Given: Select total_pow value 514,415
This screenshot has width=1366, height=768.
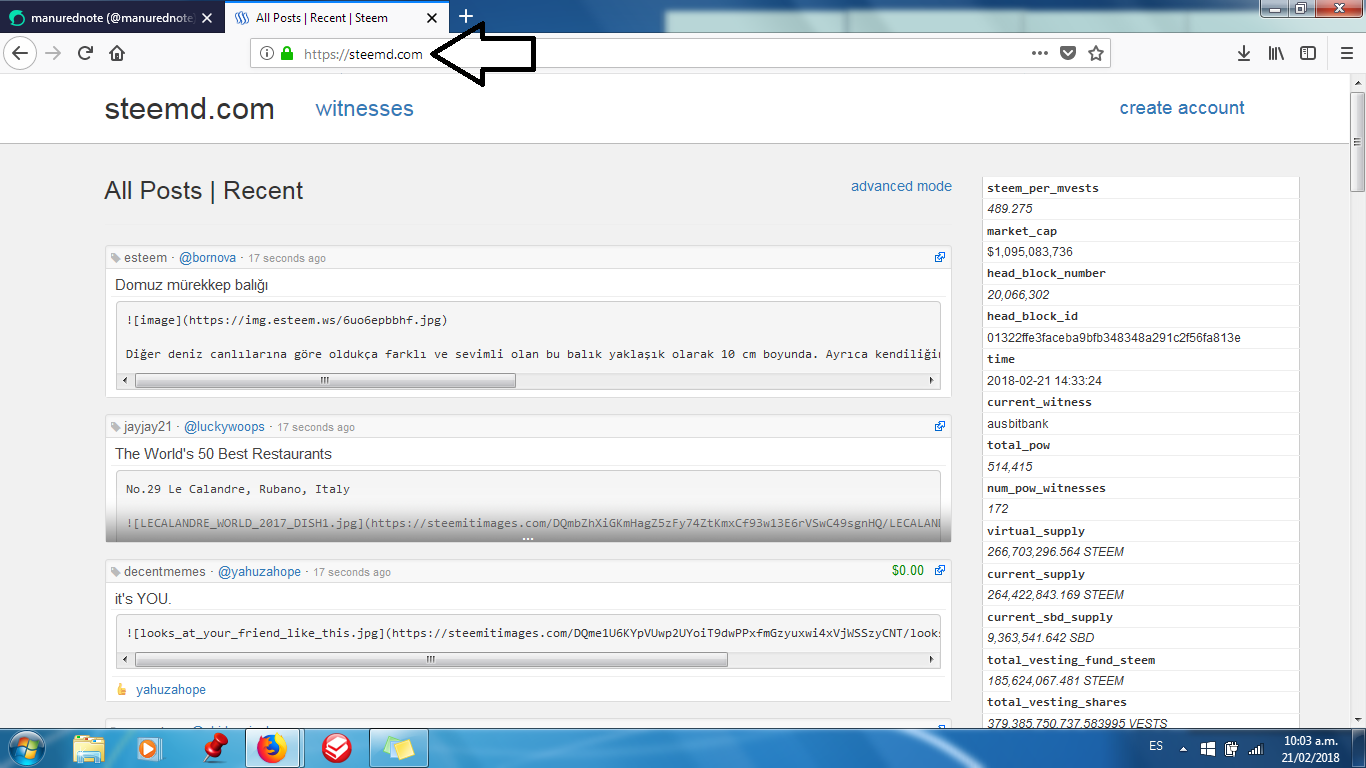Looking at the screenshot, I should pos(1010,467).
